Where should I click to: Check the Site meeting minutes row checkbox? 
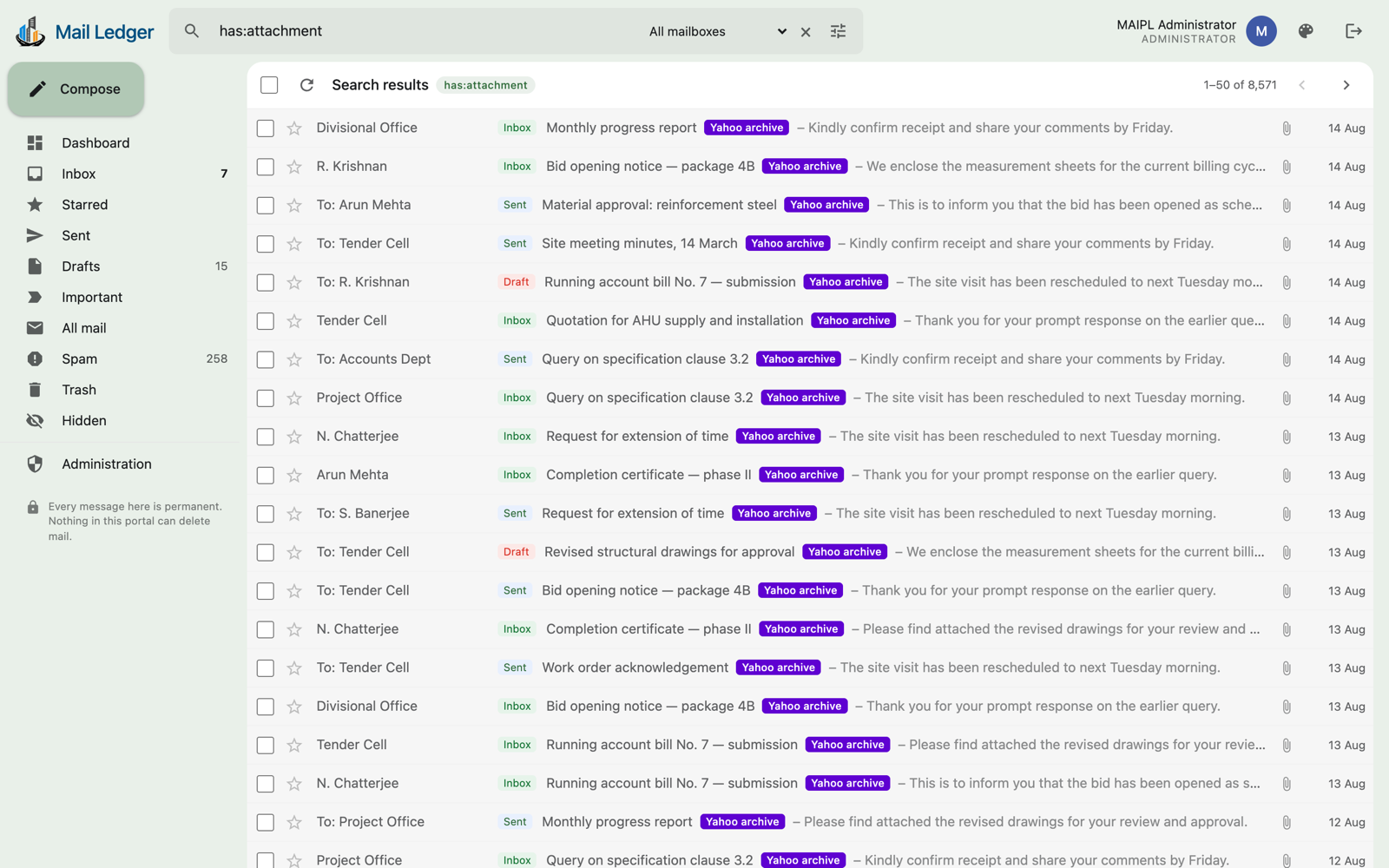coord(266,244)
